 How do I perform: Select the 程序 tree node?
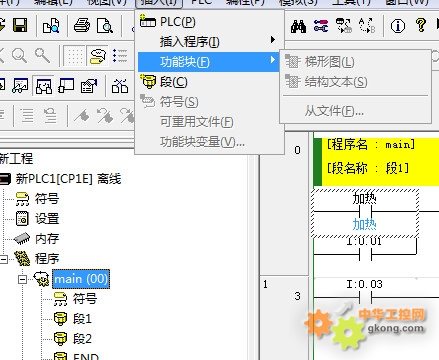[x=47, y=259]
